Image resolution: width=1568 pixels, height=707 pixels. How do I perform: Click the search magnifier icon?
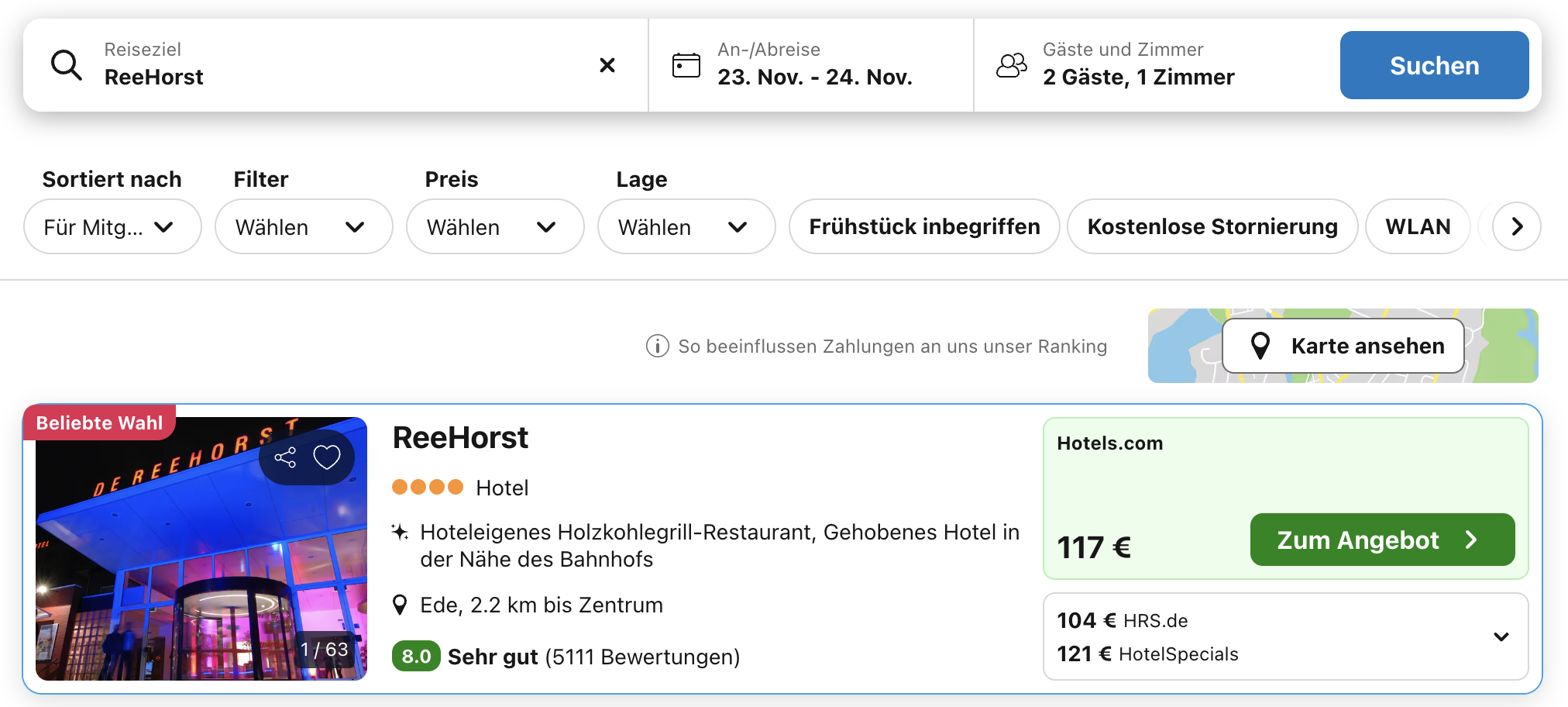[67, 65]
